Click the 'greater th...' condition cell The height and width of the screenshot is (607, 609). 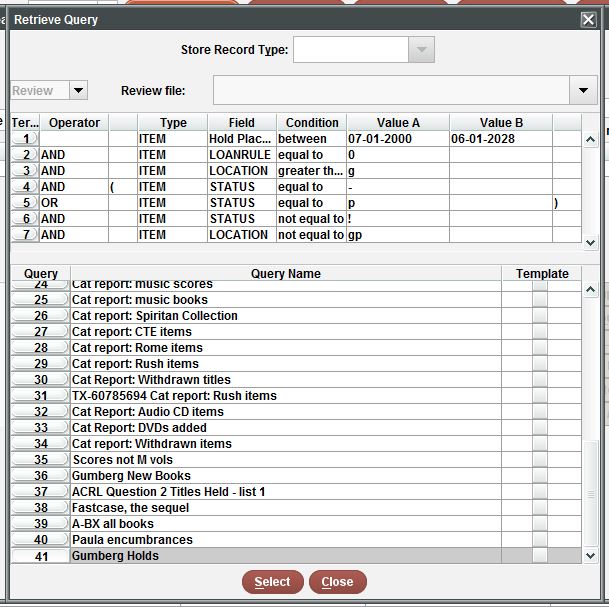(x=311, y=170)
